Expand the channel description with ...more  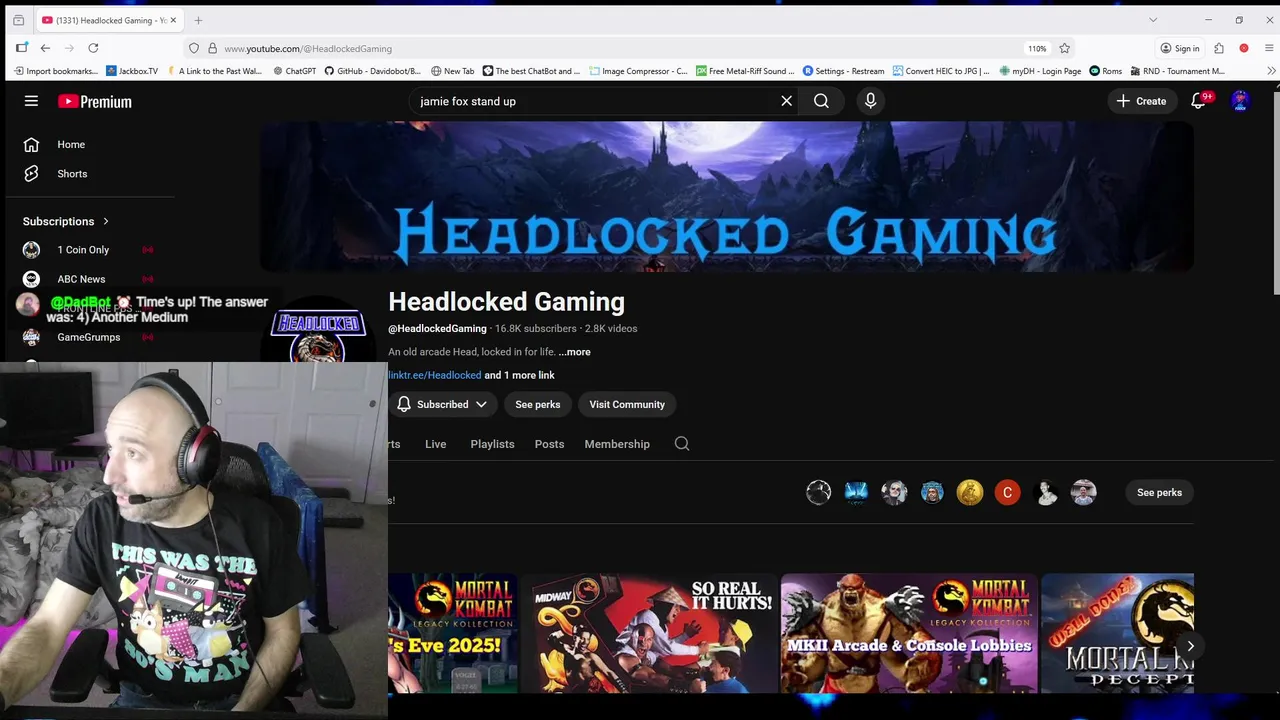(574, 352)
